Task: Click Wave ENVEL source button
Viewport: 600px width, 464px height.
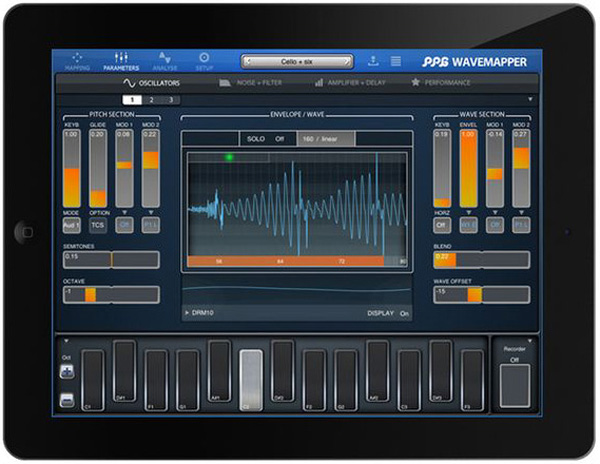Action: click(468, 225)
